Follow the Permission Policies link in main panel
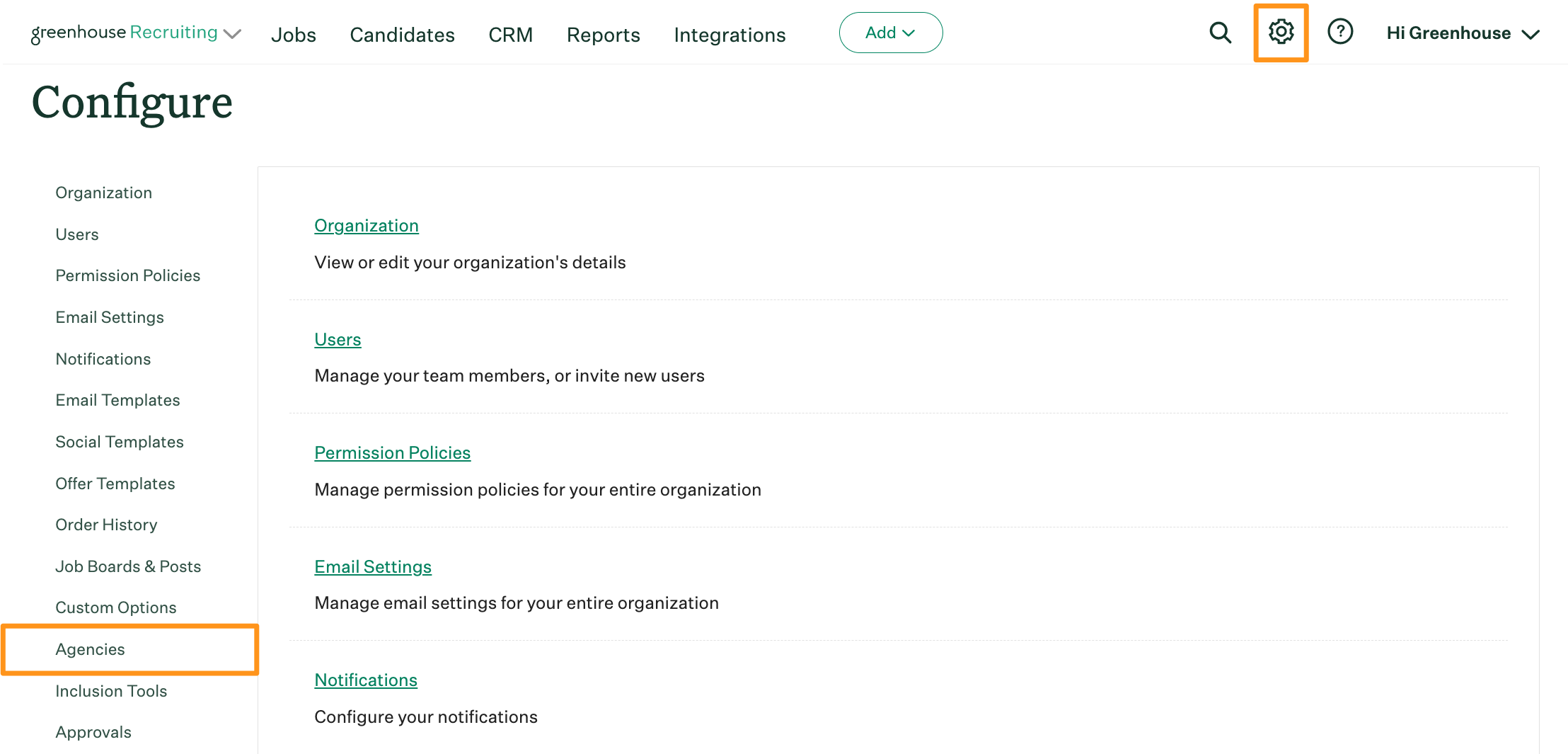Image resolution: width=1568 pixels, height=754 pixels. click(393, 453)
